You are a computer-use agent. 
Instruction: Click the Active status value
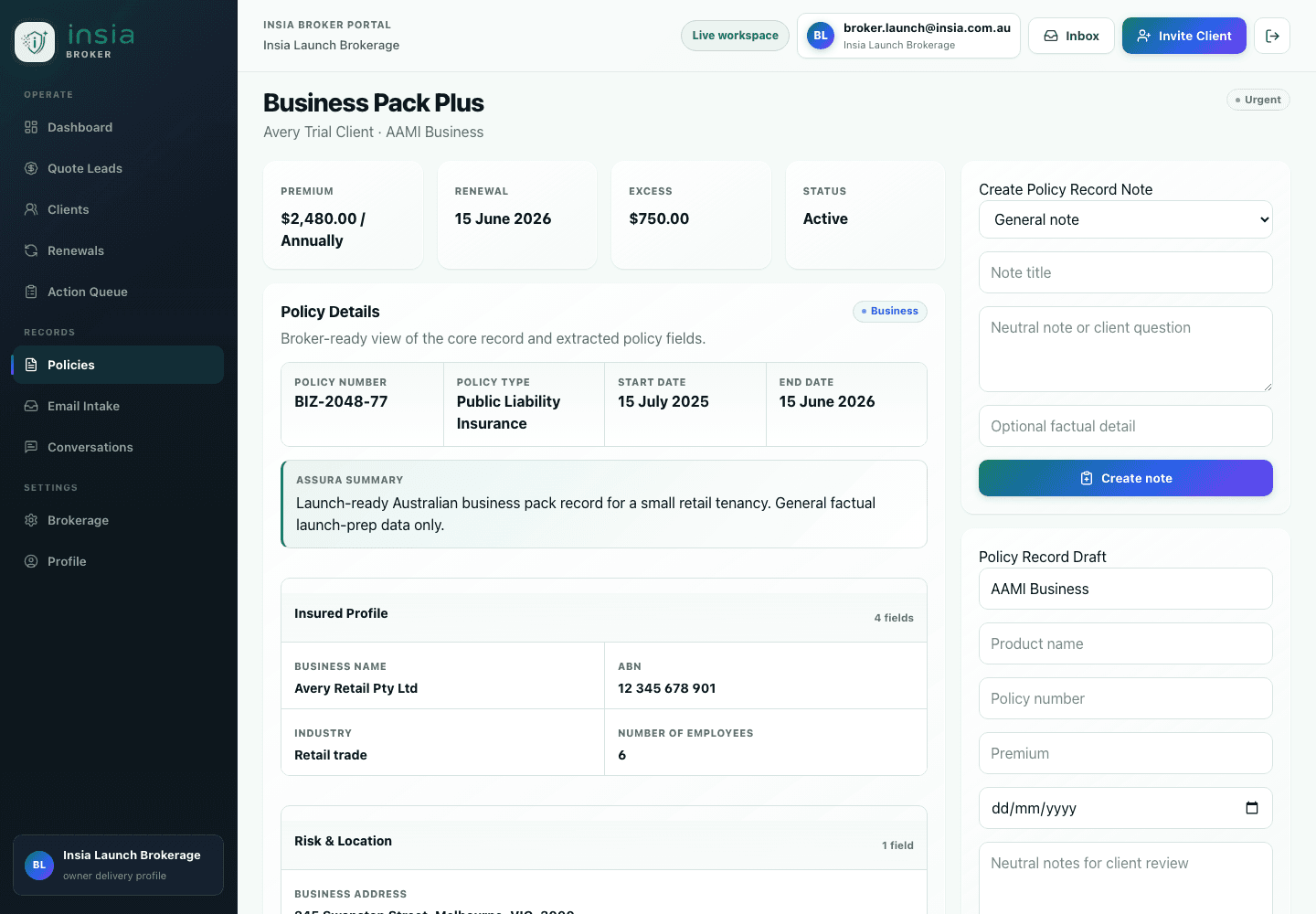pos(825,218)
